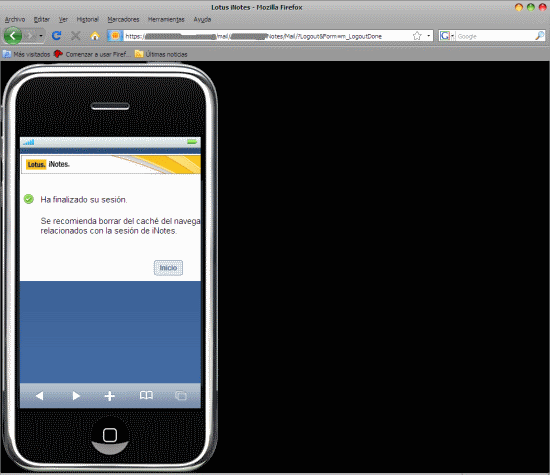
Task: Open the Herramientas menu
Action: (166, 19)
